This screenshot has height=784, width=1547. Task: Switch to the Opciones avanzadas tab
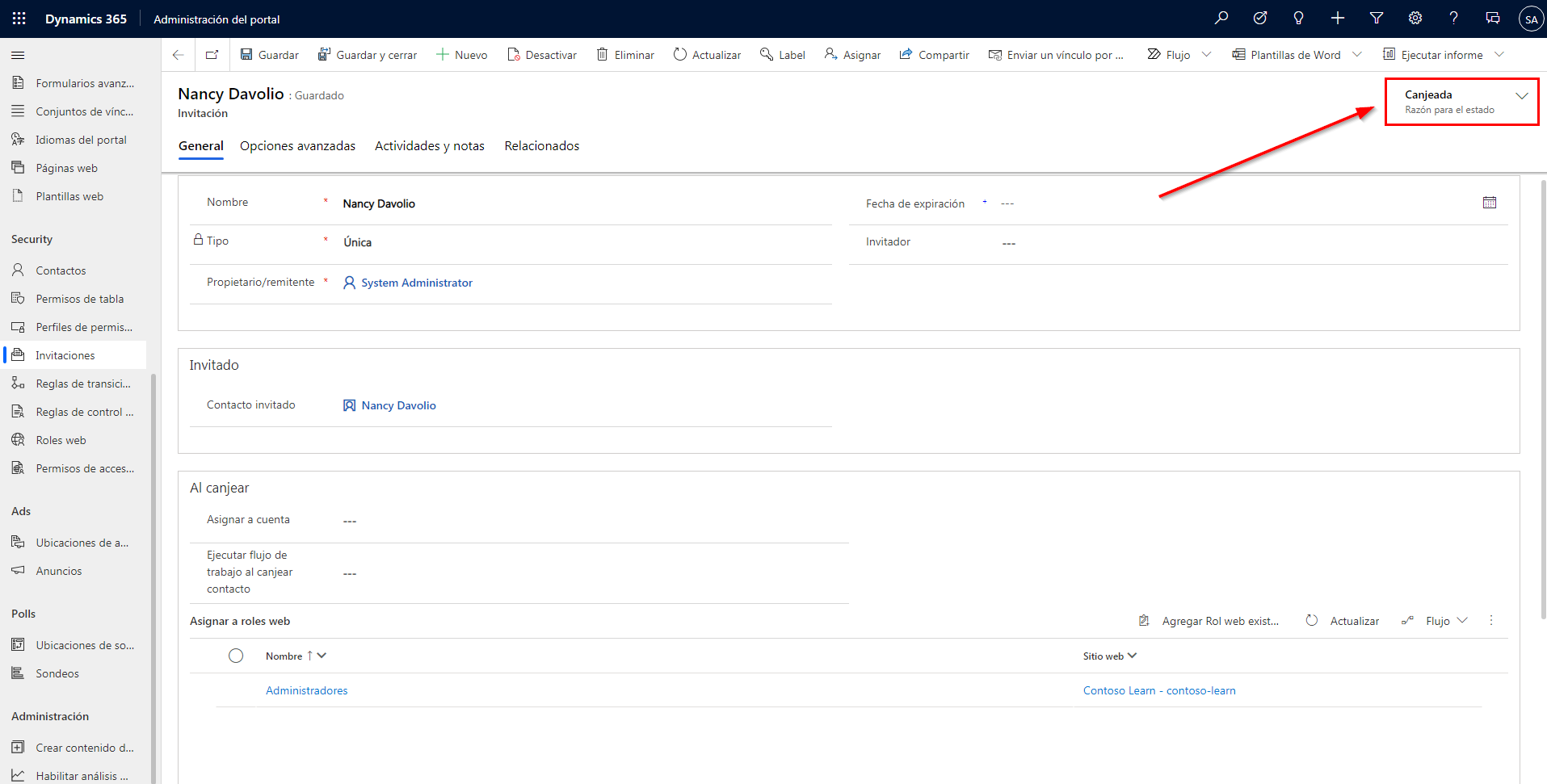297,146
